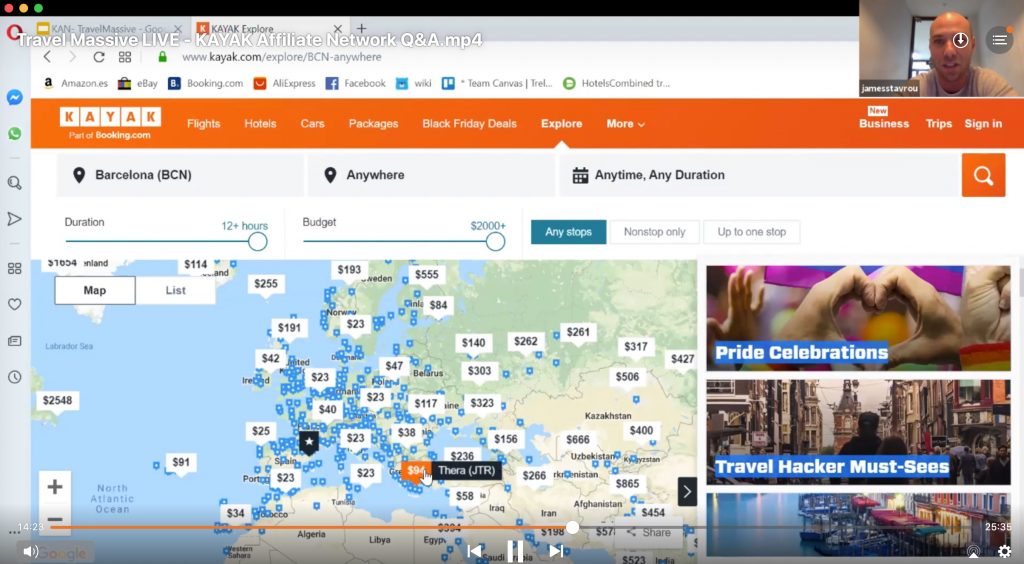This screenshot has width=1024, height=564.
Task: Click the video progress bar handle
Action: click(x=572, y=527)
